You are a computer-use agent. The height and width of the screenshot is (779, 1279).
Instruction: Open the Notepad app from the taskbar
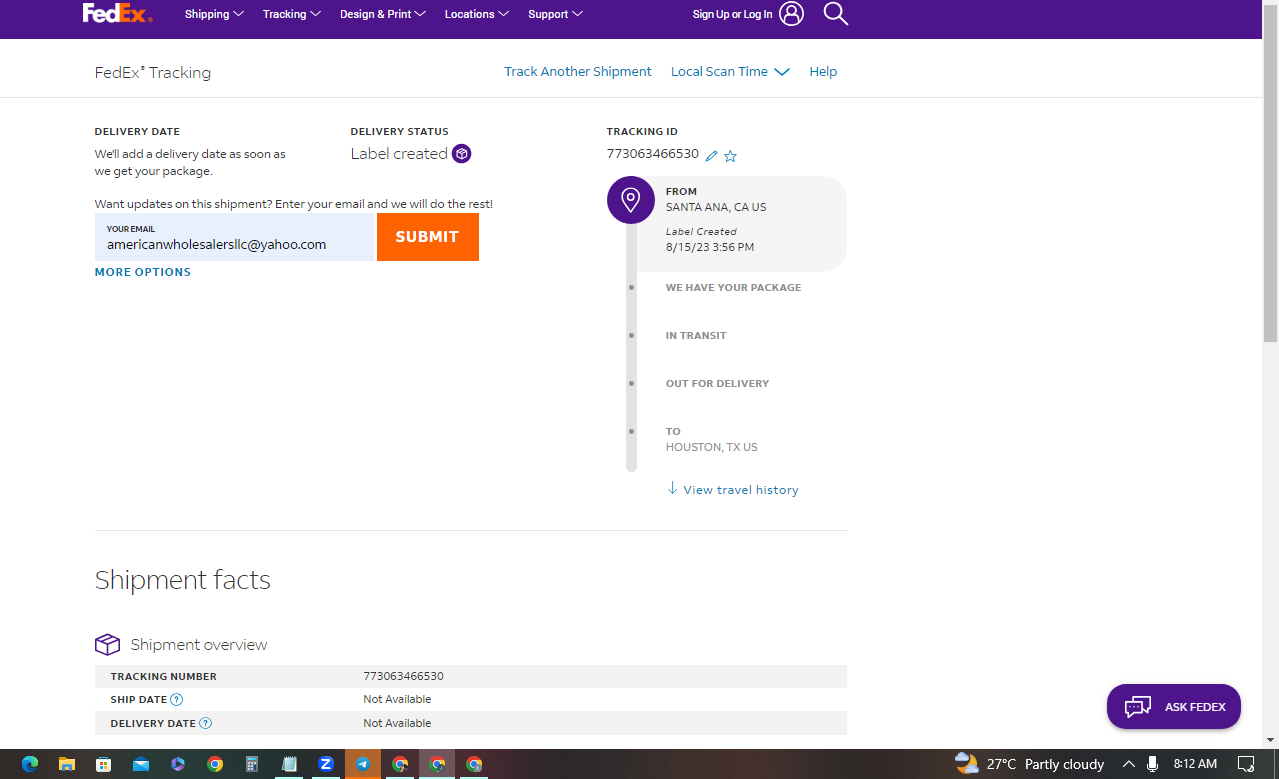(289, 764)
